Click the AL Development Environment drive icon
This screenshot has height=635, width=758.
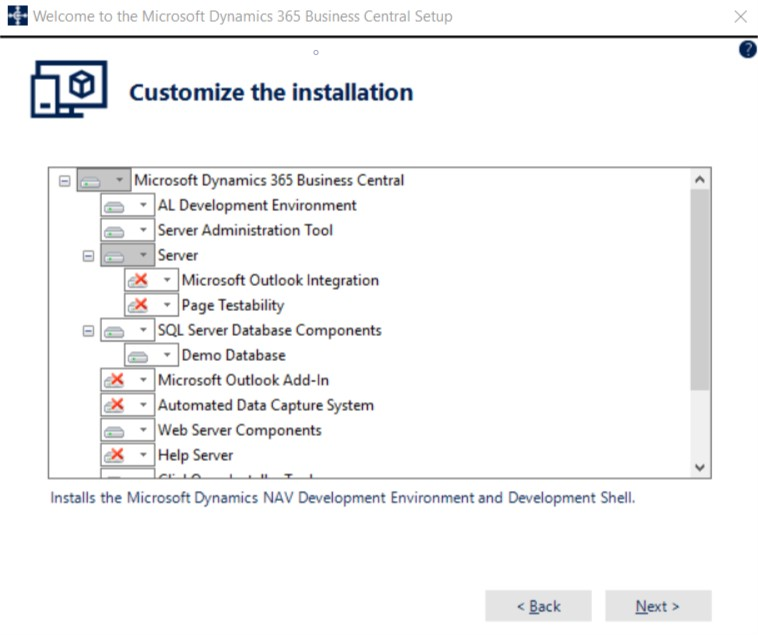tap(115, 206)
